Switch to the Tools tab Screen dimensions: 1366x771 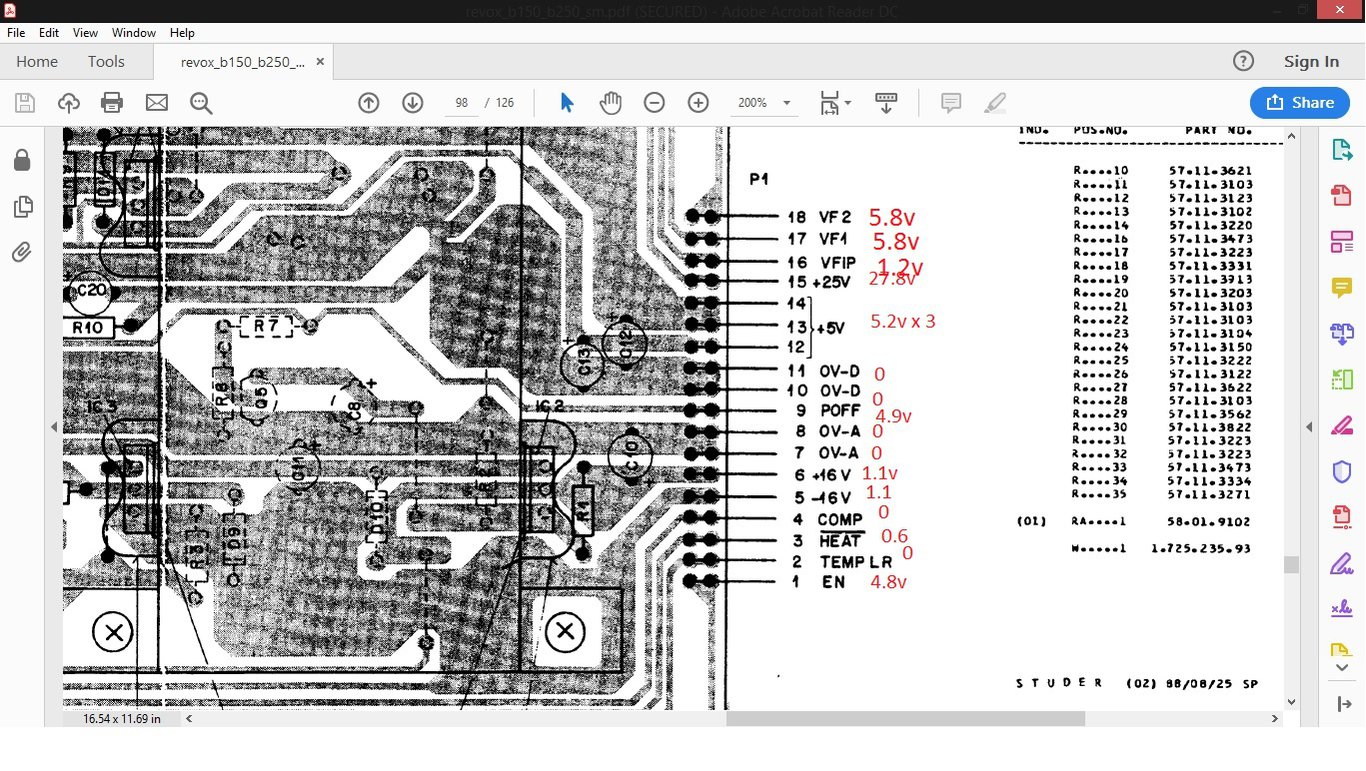[x=106, y=62]
